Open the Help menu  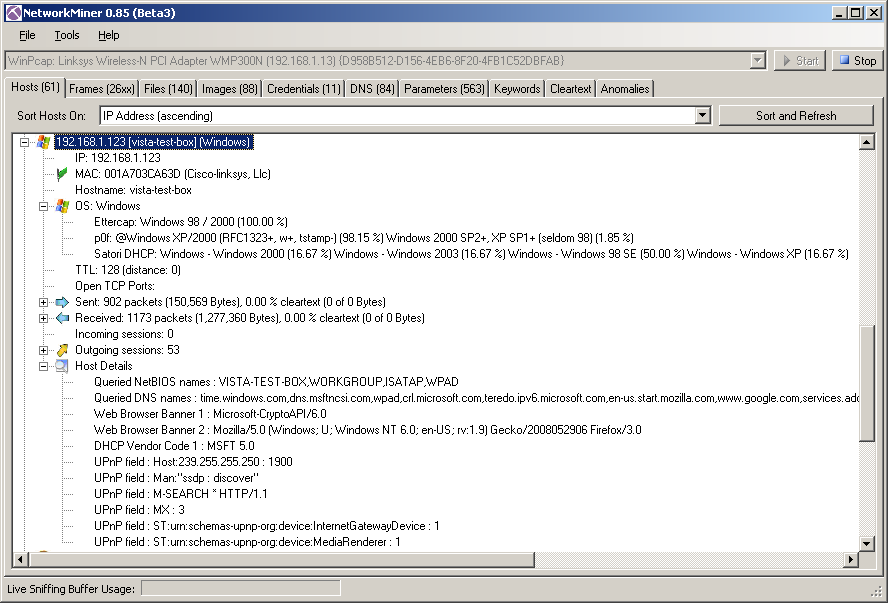click(109, 35)
